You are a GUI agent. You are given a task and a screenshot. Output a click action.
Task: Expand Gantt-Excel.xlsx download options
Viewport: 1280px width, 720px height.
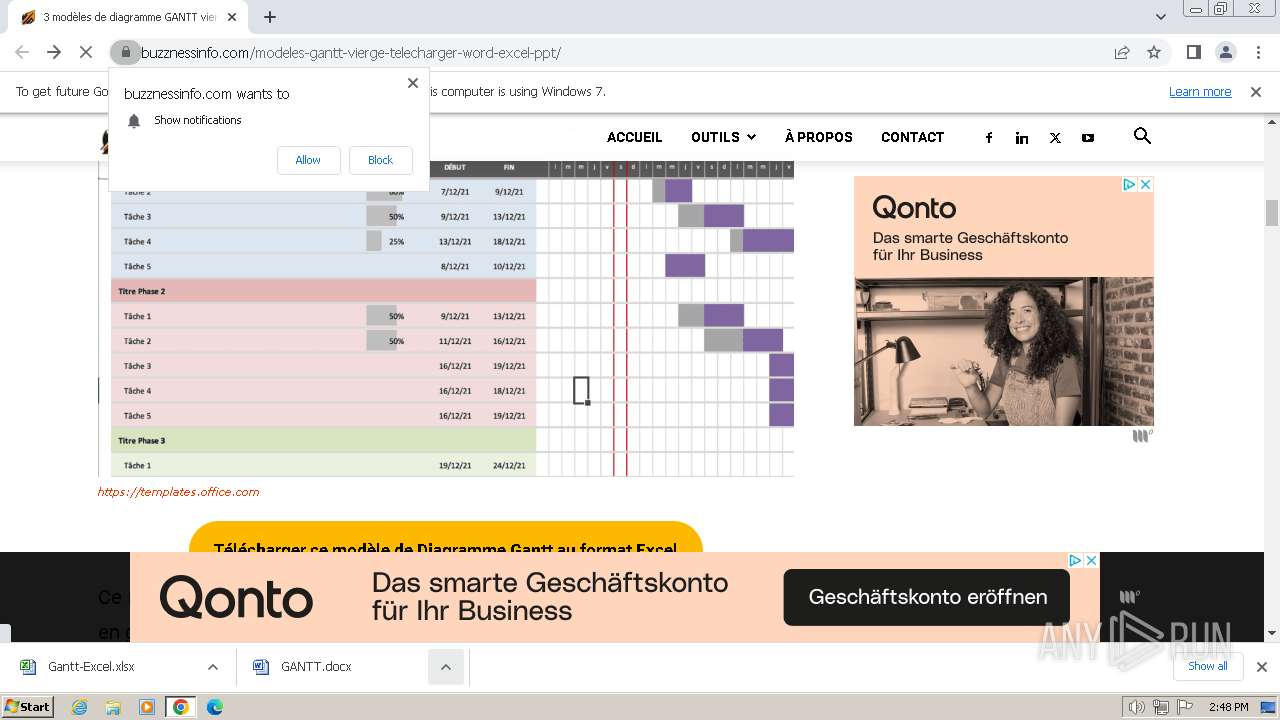tap(212, 667)
